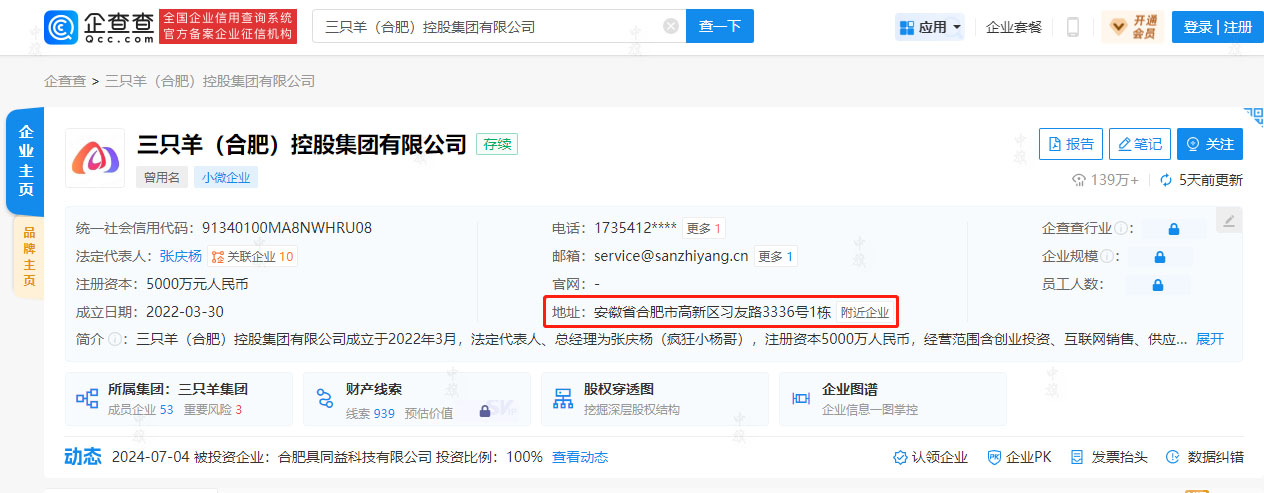The height and width of the screenshot is (493, 1264).
Task: Click the Qcc.com logo in the header
Action: pos(99,26)
